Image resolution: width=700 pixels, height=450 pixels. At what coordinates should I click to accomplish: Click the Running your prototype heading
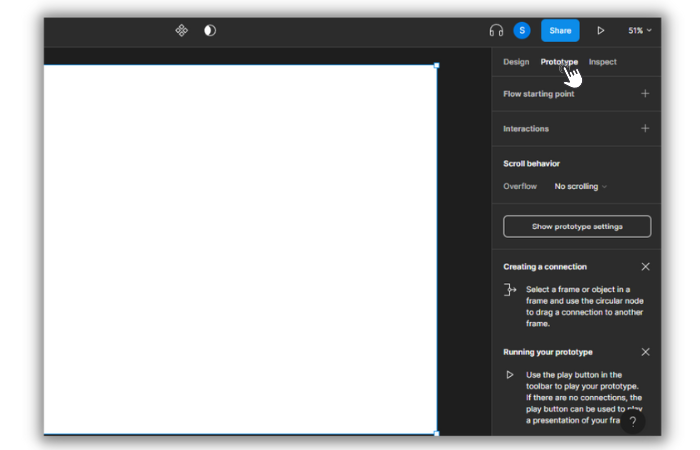(548, 352)
